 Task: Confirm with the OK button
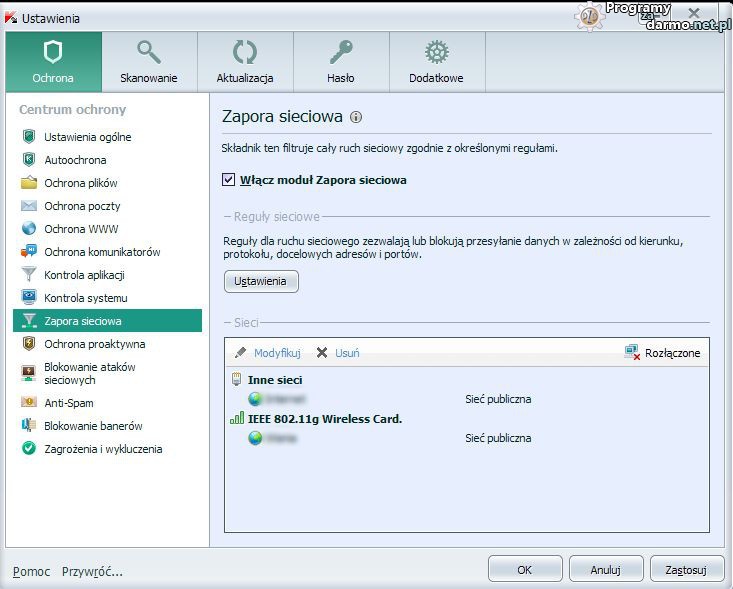[x=525, y=569]
